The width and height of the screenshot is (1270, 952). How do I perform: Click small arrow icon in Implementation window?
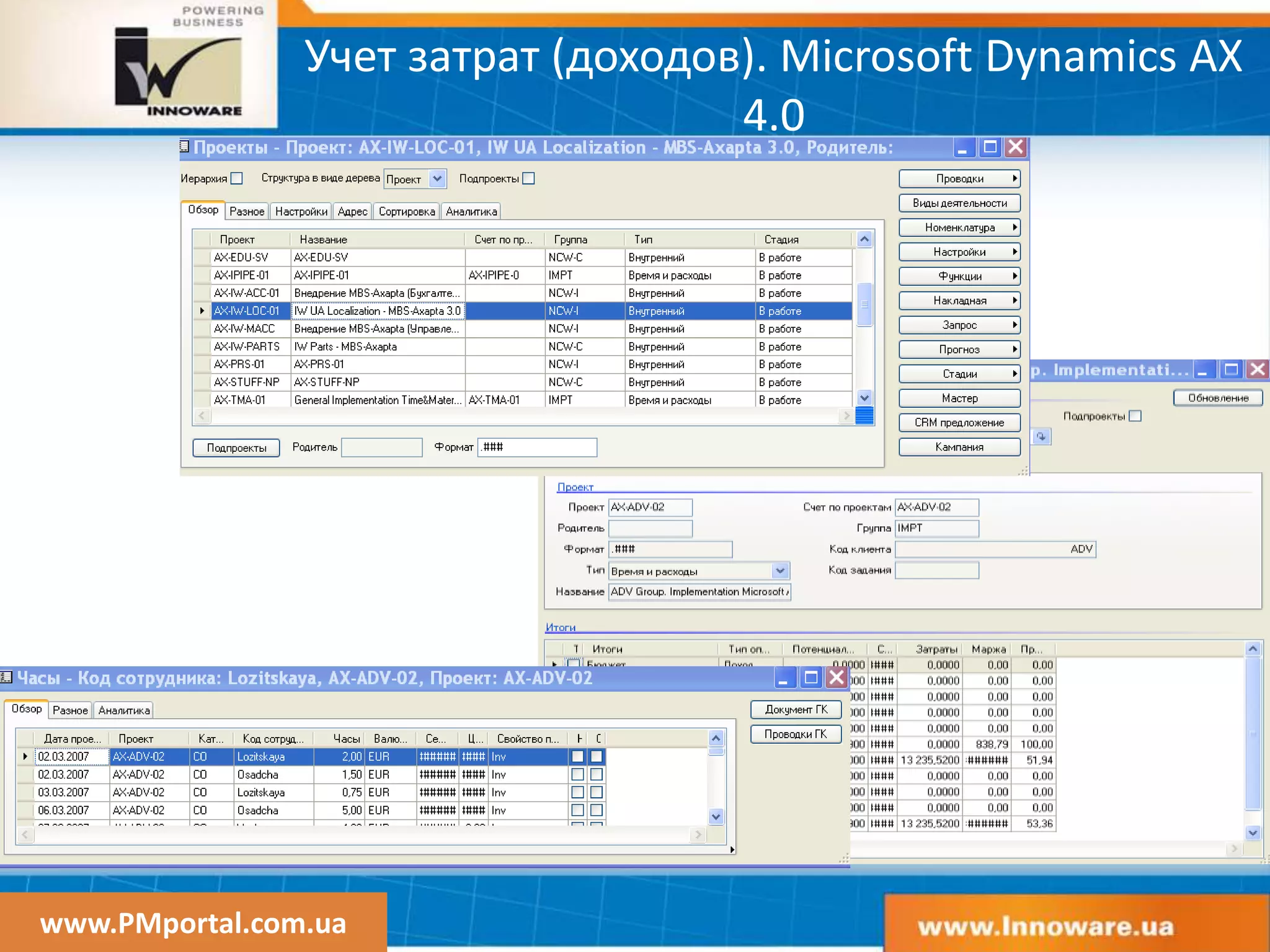click(x=1042, y=437)
